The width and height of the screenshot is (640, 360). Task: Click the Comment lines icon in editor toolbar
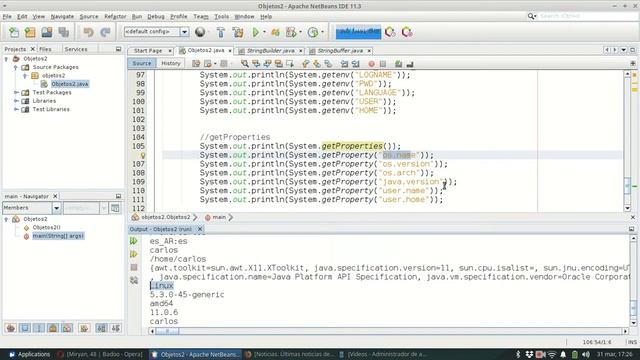[x=398, y=64]
